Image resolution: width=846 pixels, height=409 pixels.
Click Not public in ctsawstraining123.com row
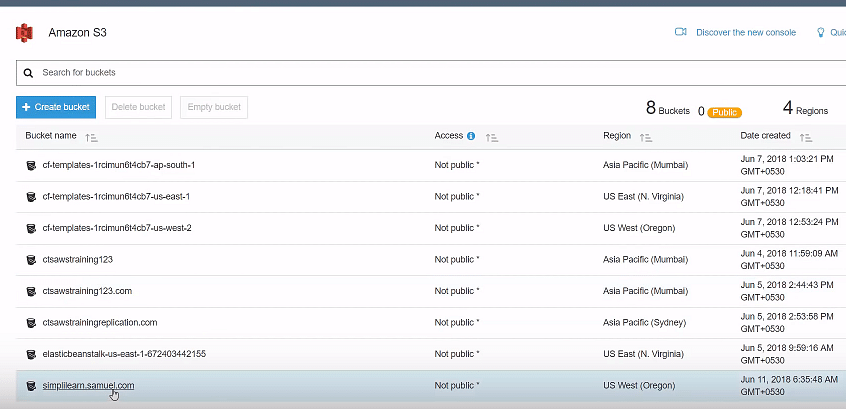click(x=457, y=291)
